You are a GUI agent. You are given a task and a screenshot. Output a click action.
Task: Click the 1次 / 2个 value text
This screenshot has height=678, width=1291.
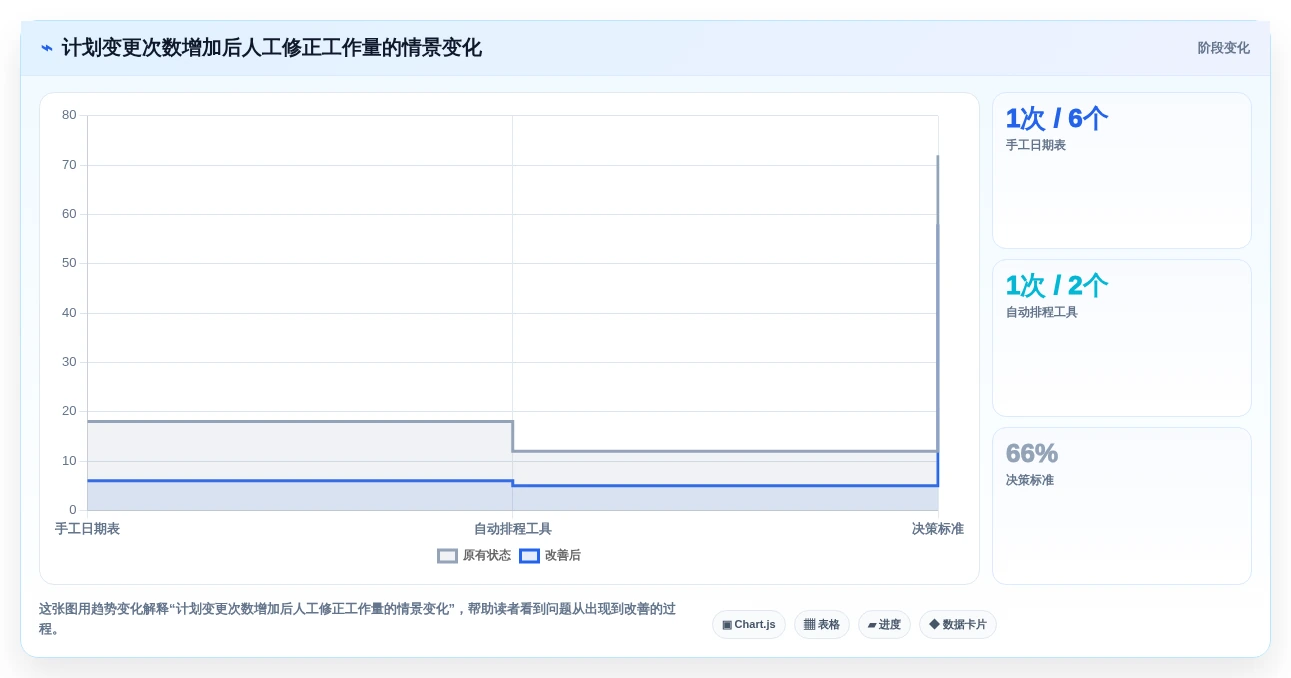point(1057,286)
